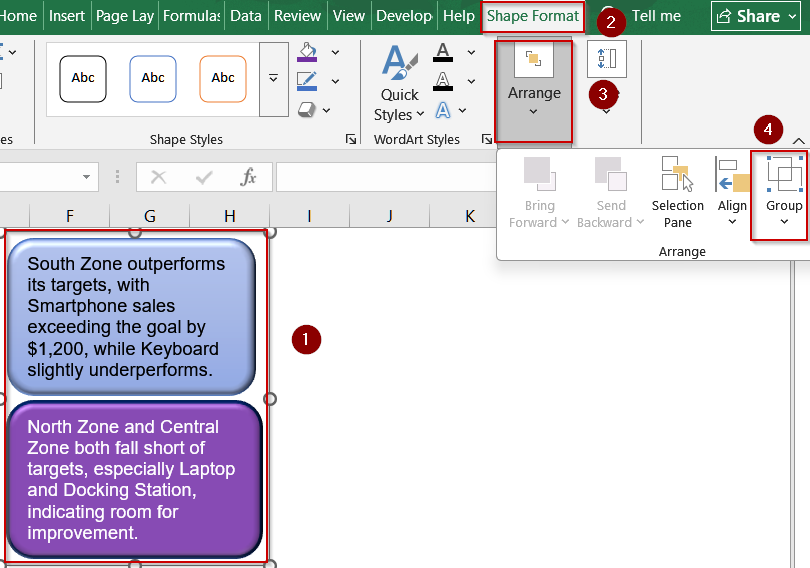The height and width of the screenshot is (568, 810).
Task: Click the Enter checkmark in formula bar
Action: 204,177
